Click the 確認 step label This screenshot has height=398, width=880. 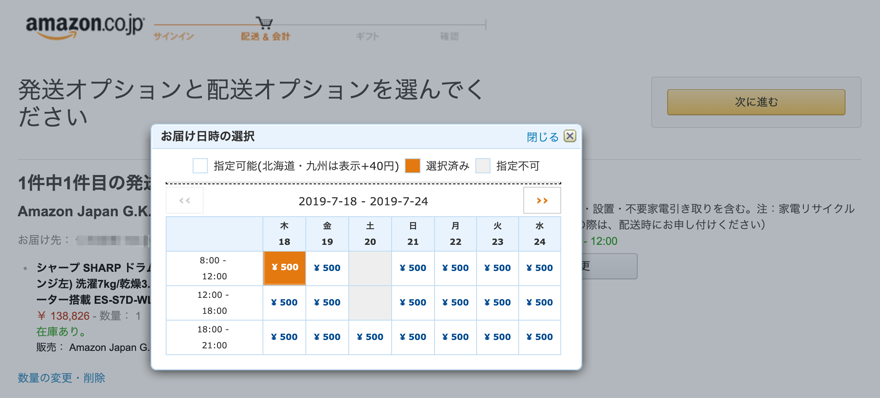(450, 36)
